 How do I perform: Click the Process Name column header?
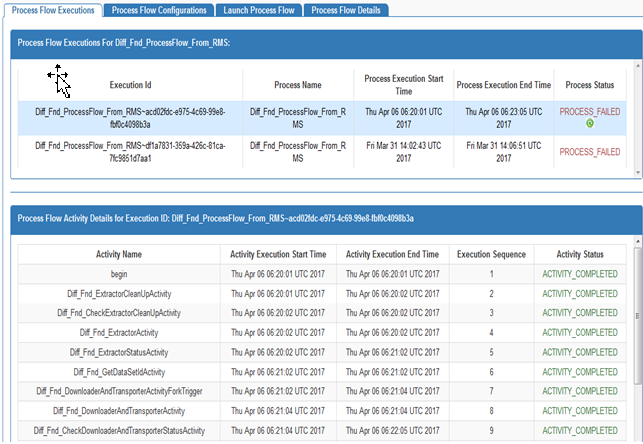pos(298,85)
